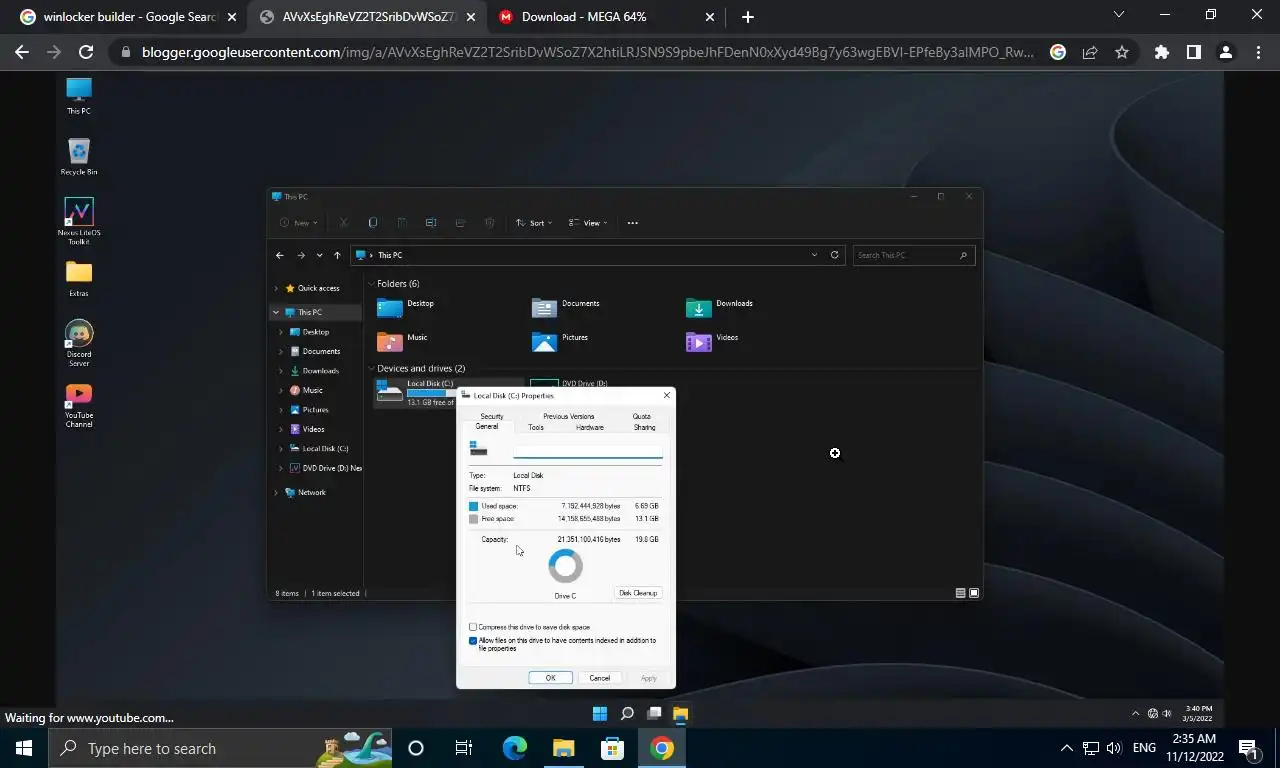Refresh the This PC address bar
The image size is (1280, 768).
coord(835,255)
